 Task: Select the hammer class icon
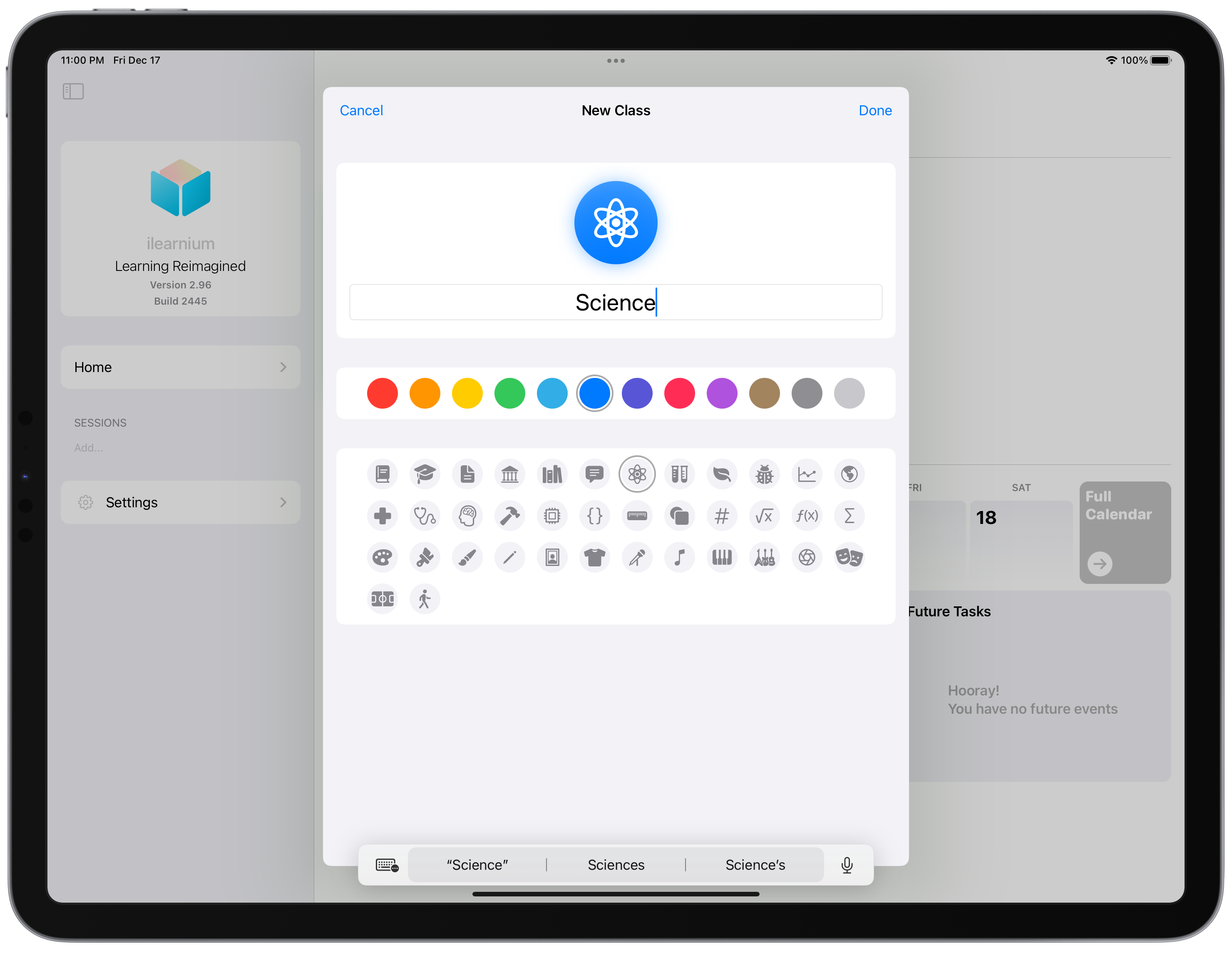509,516
